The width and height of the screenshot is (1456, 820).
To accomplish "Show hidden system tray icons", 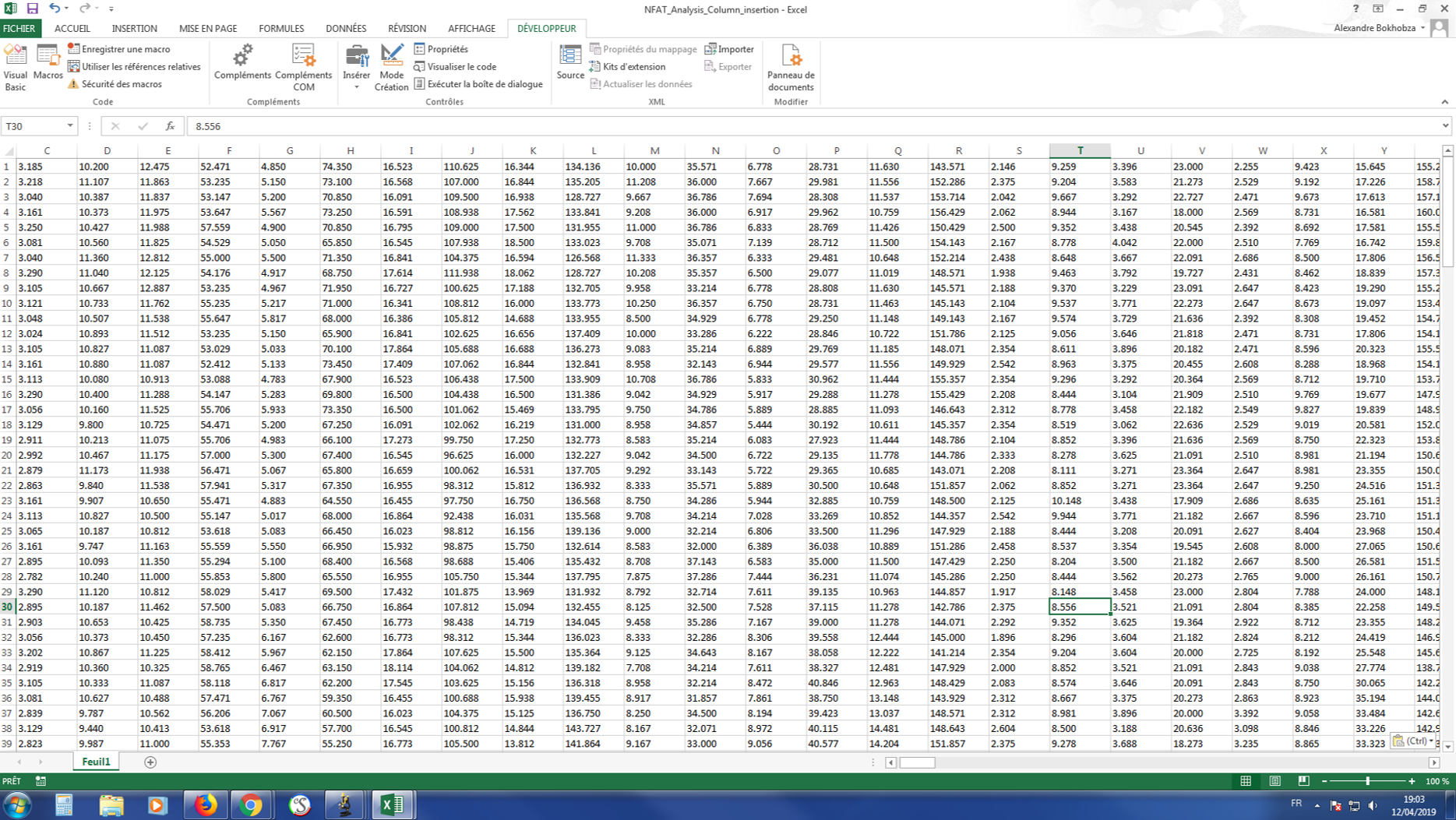I will [x=1317, y=805].
